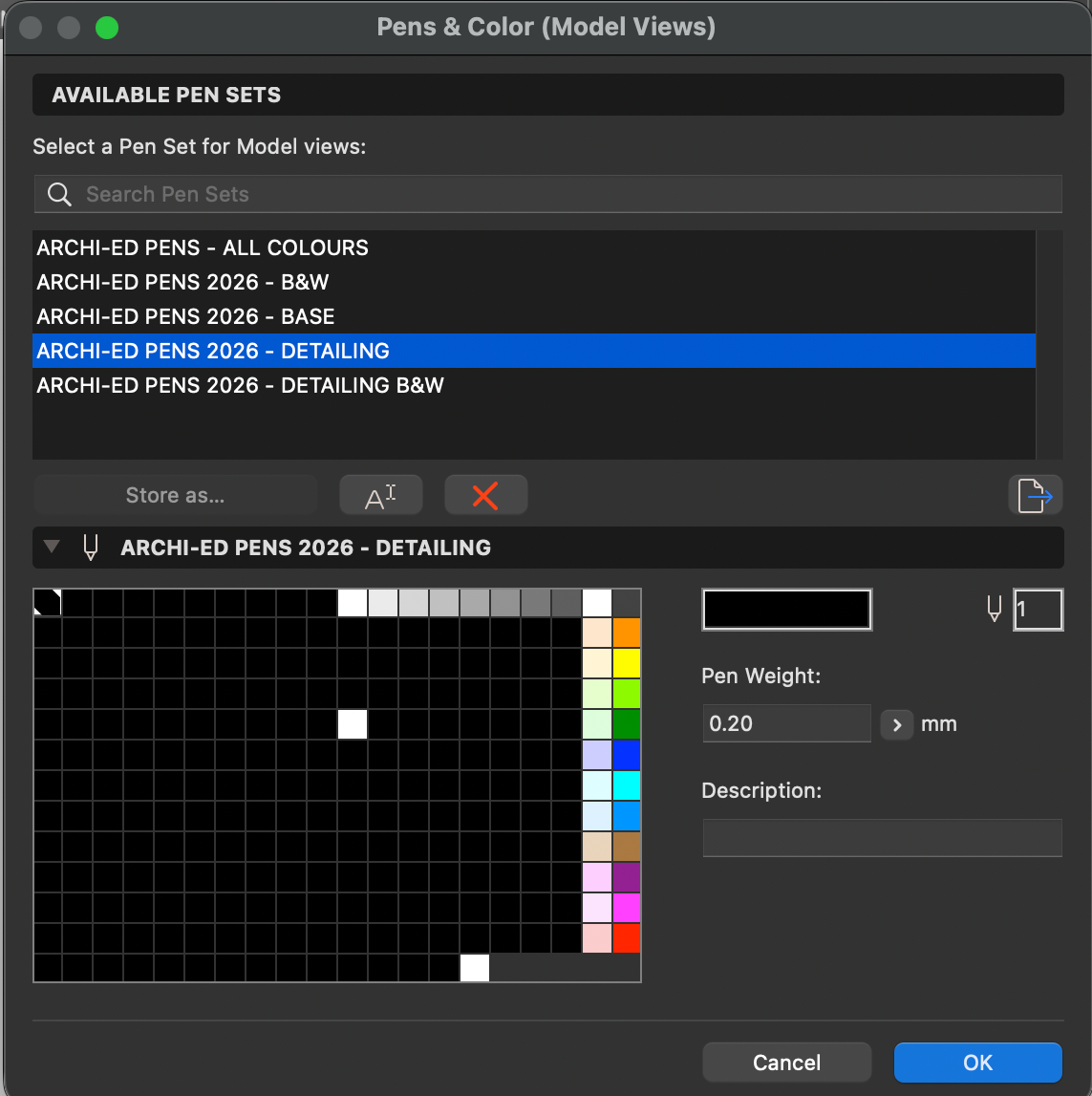Open the Pen Weight arrow popup

click(896, 724)
